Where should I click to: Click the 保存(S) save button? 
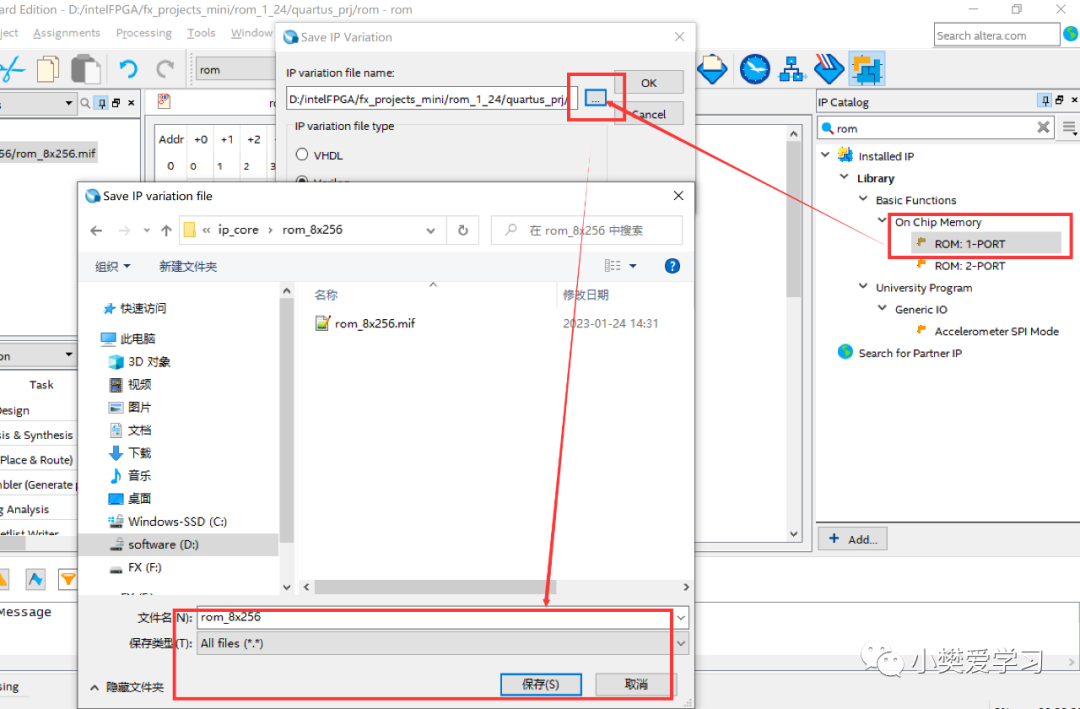tap(541, 684)
